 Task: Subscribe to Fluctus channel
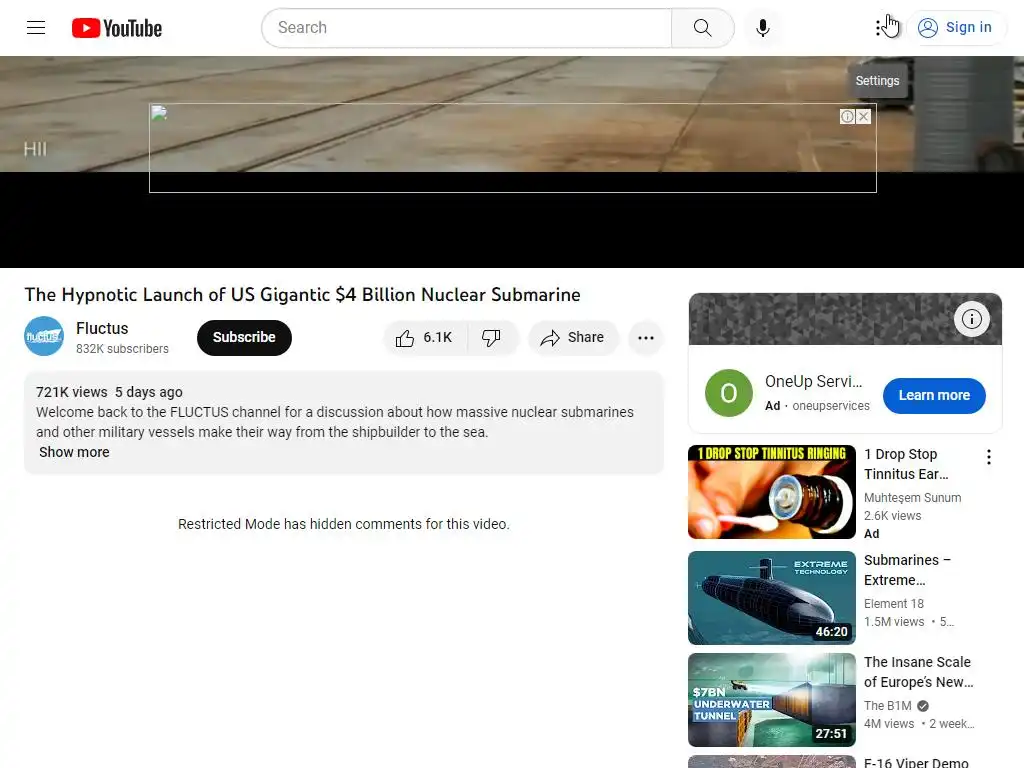point(244,338)
